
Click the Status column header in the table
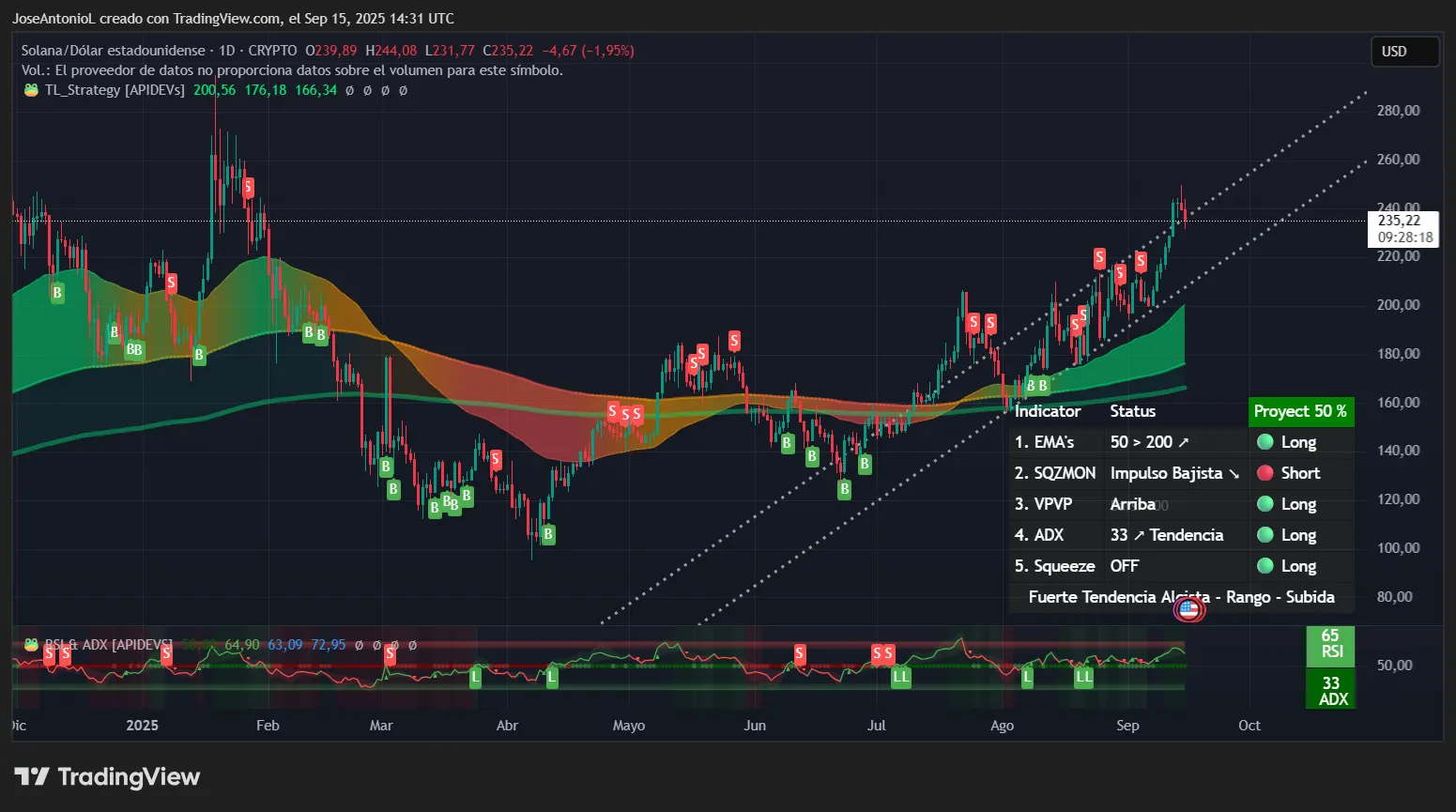coord(1132,411)
